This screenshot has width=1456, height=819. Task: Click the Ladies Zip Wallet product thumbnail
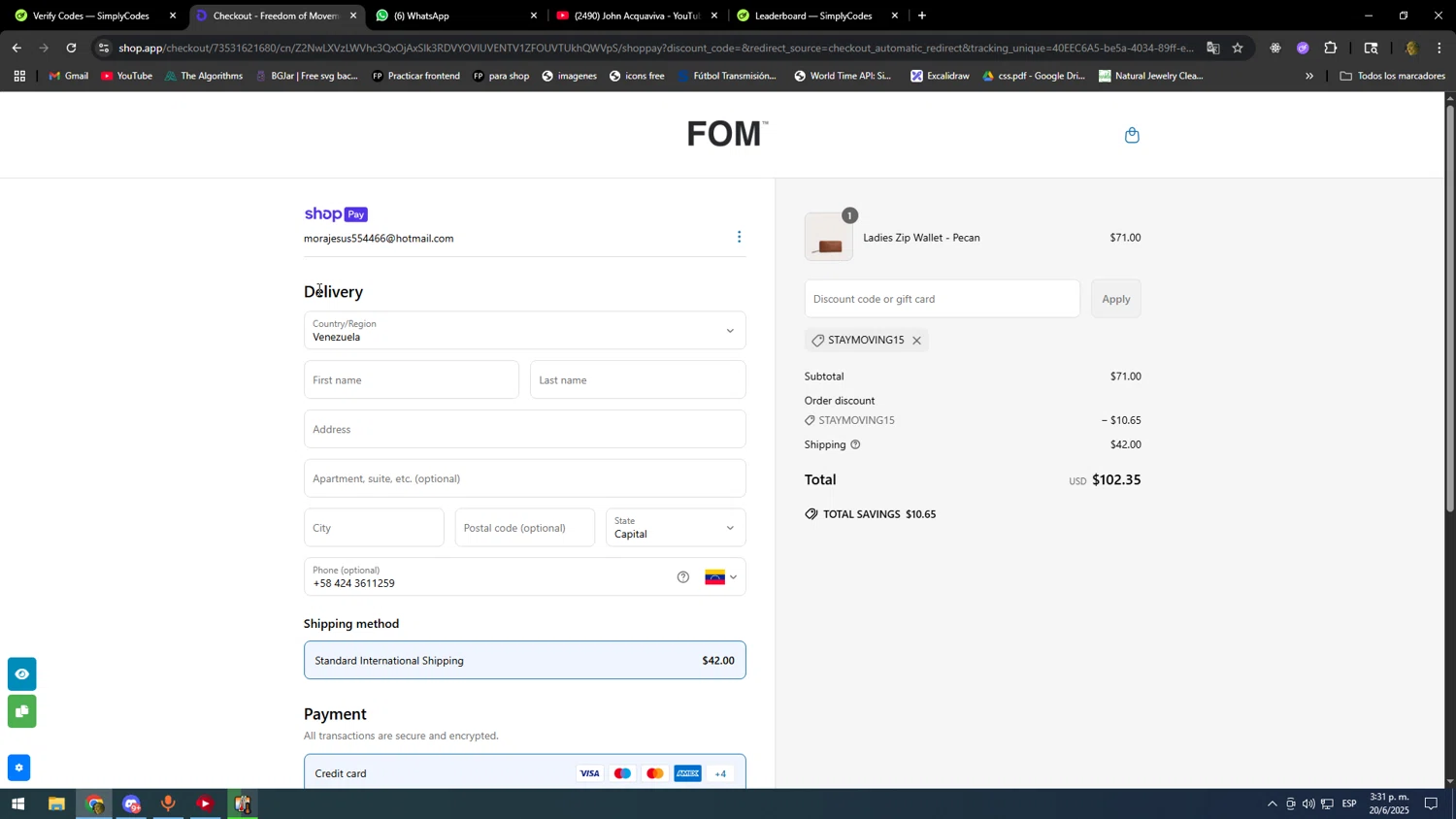coord(829,238)
